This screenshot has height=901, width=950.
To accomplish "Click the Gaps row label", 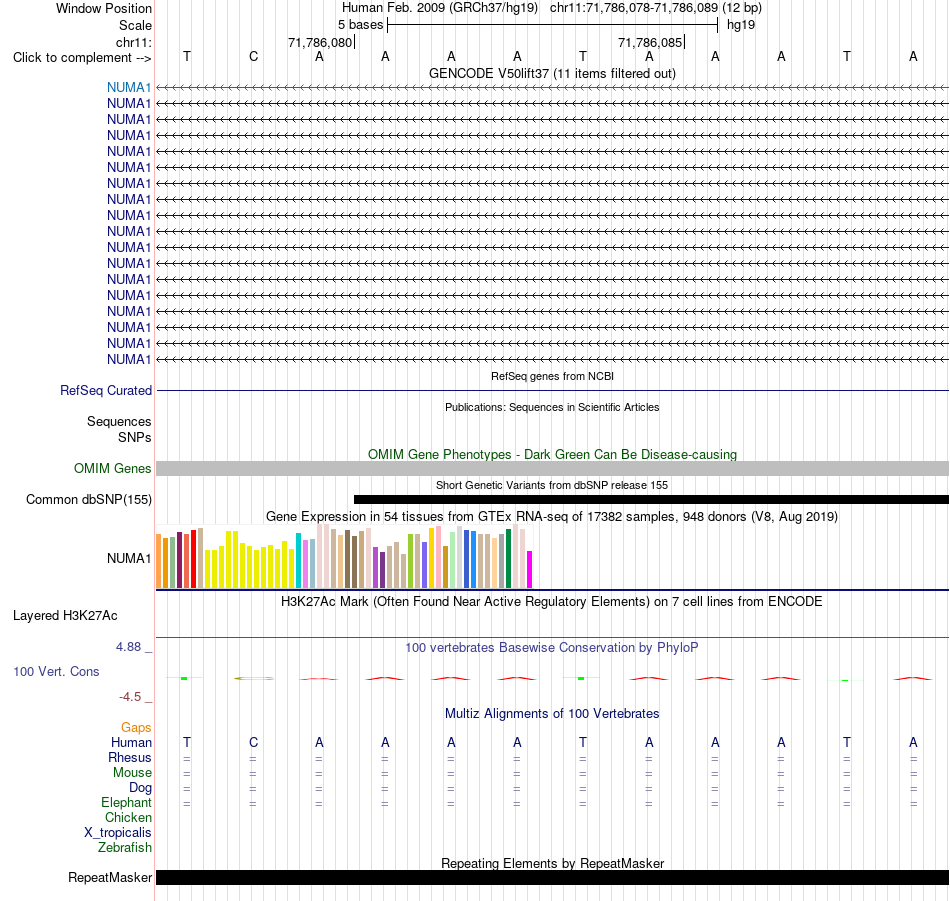I will point(136,727).
